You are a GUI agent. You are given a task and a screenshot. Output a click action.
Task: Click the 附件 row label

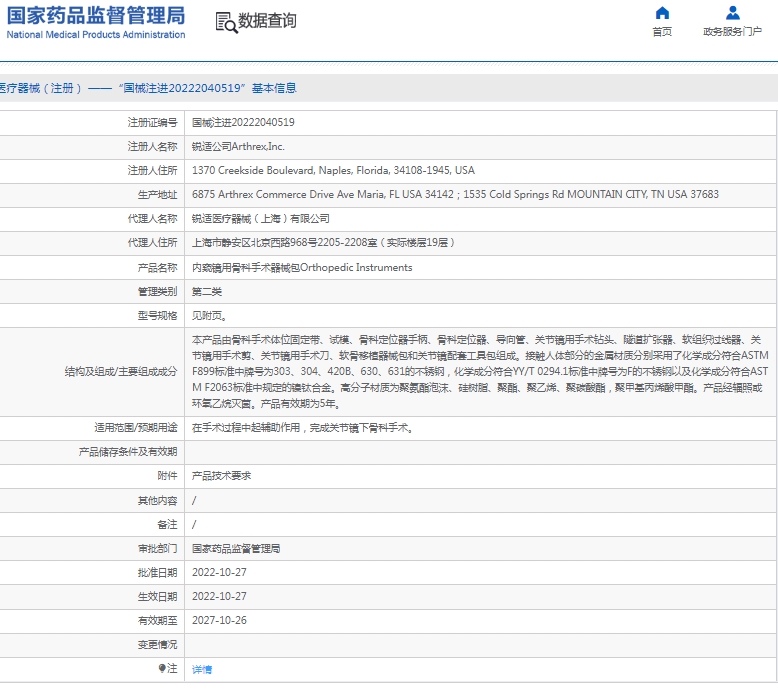tap(167, 476)
